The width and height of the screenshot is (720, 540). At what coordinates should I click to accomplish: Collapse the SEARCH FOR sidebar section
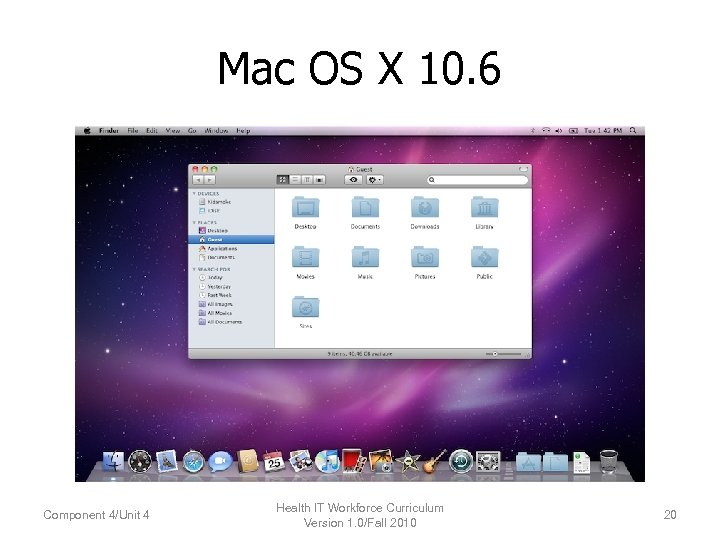[x=194, y=270]
